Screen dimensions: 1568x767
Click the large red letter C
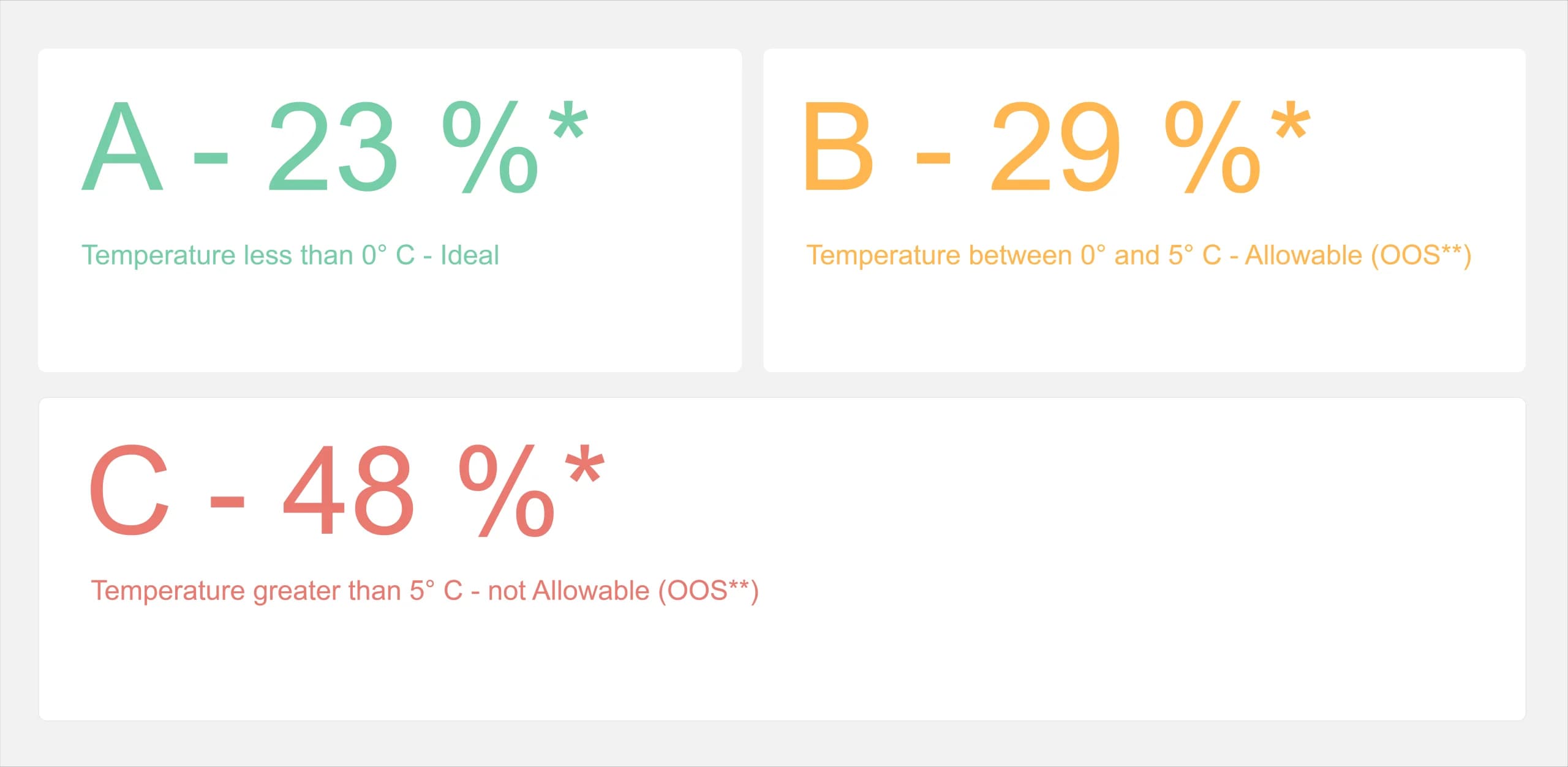(129, 490)
